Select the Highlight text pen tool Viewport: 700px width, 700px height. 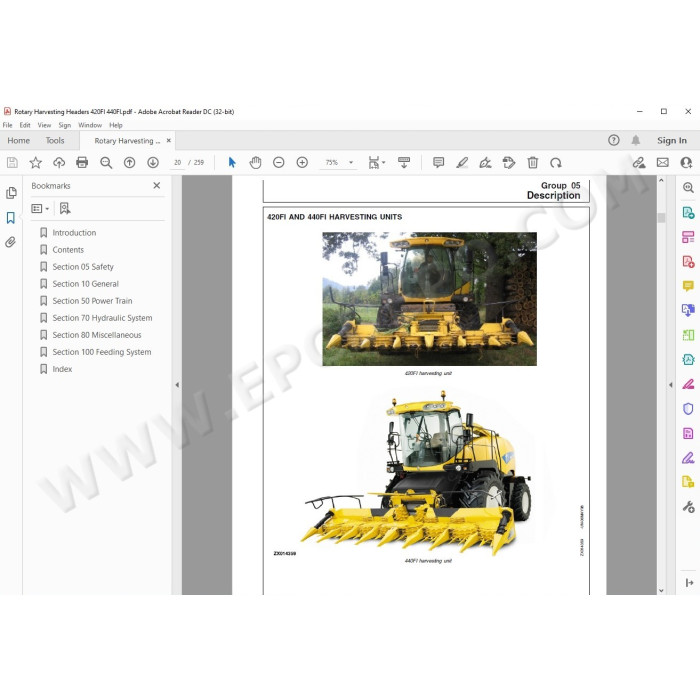[462, 162]
